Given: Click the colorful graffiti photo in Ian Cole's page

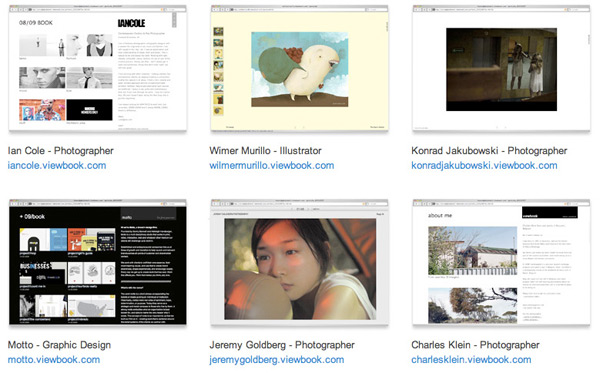Looking at the screenshot, I should click(x=42, y=110).
